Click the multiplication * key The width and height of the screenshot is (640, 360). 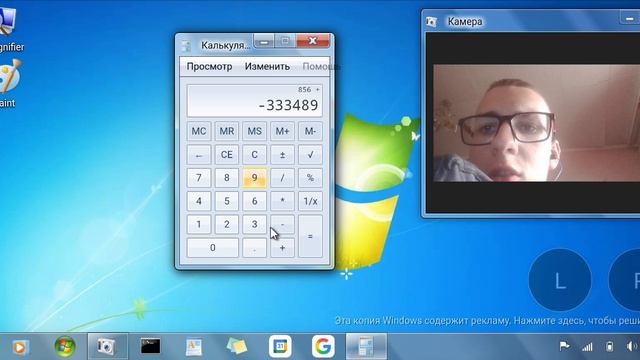coord(282,201)
